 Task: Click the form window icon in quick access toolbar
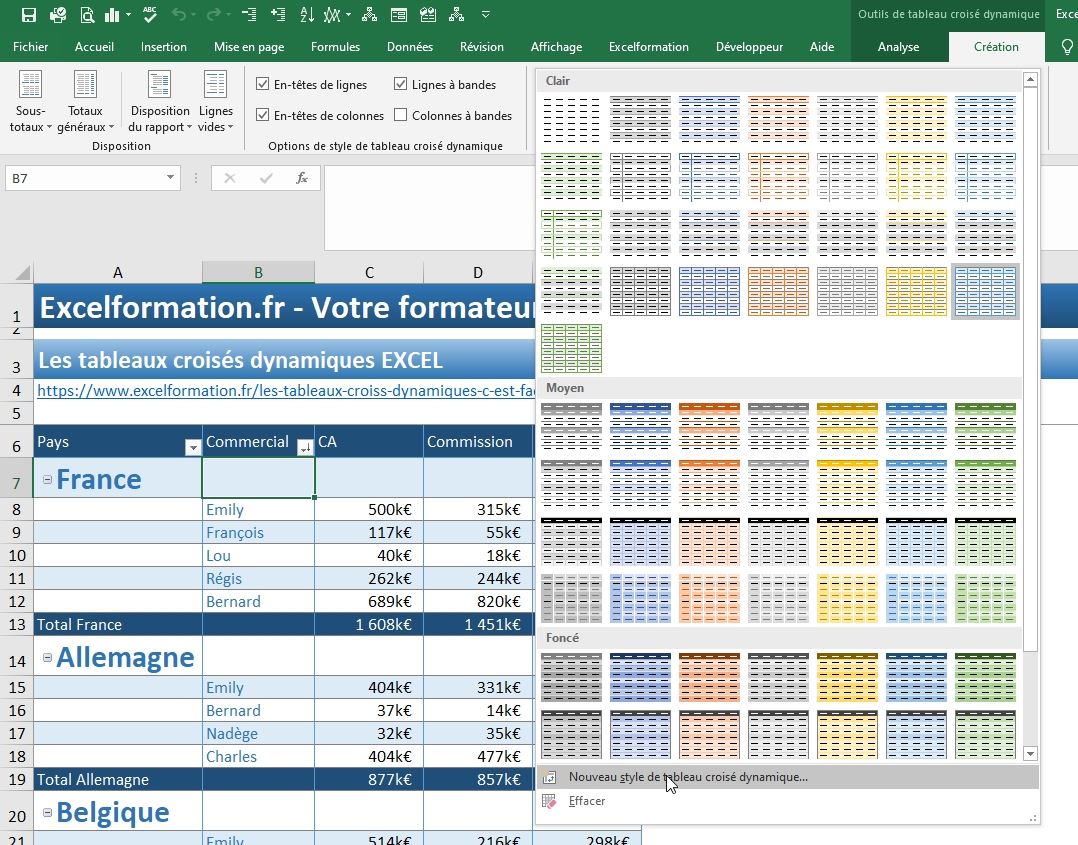coord(398,14)
